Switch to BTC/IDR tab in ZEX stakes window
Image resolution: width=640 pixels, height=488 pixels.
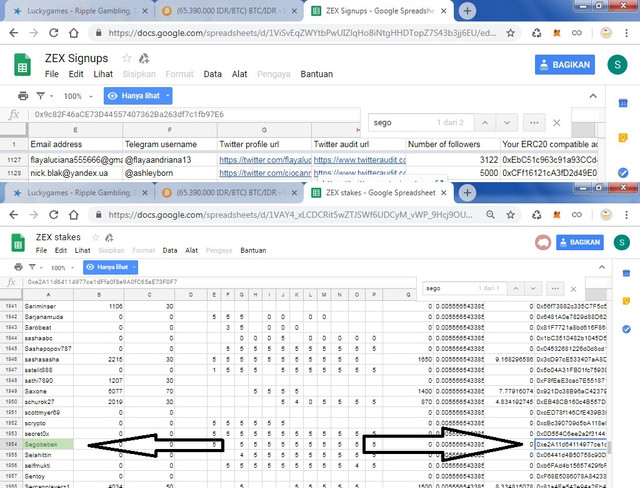click(x=229, y=193)
